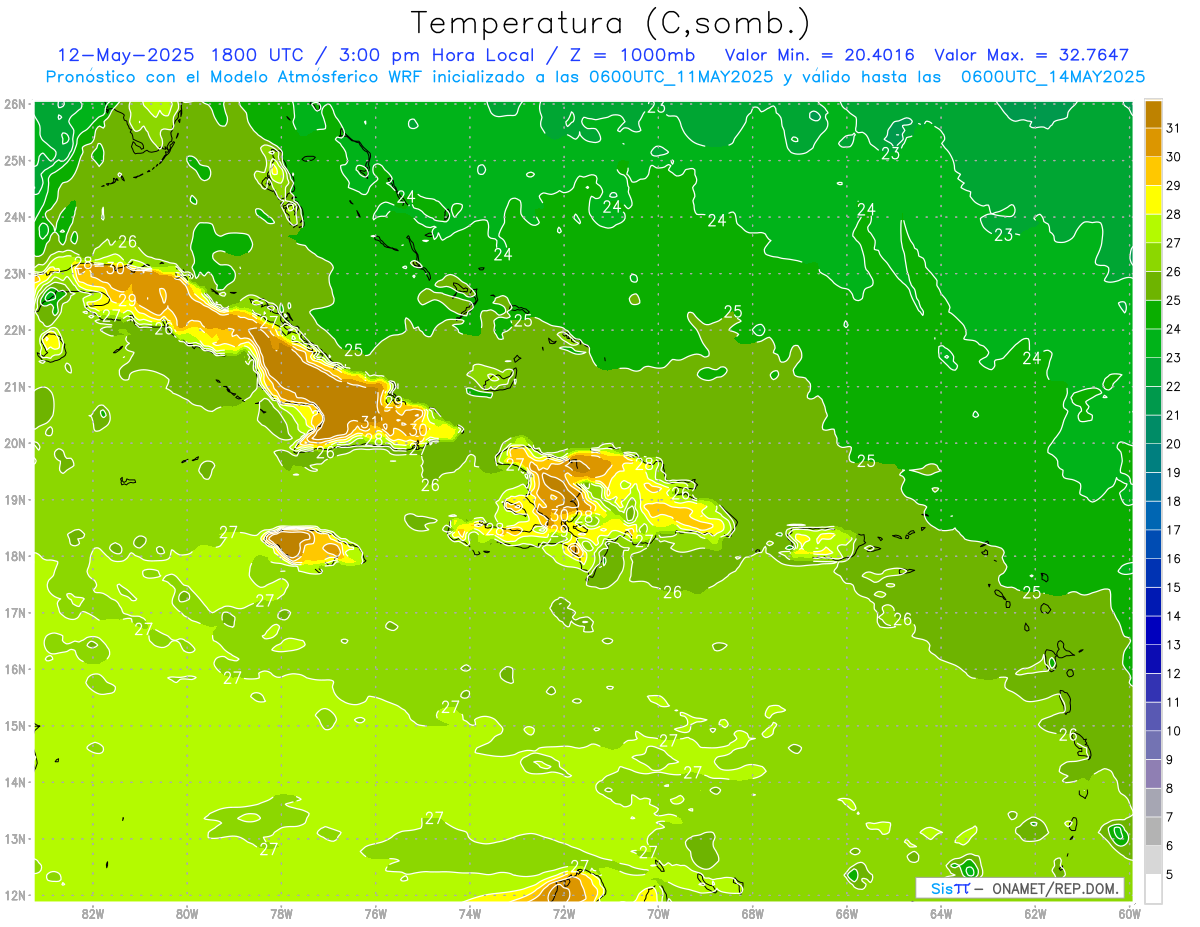
Task: Click the "19N" latitude axis label
Action: click(15, 500)
